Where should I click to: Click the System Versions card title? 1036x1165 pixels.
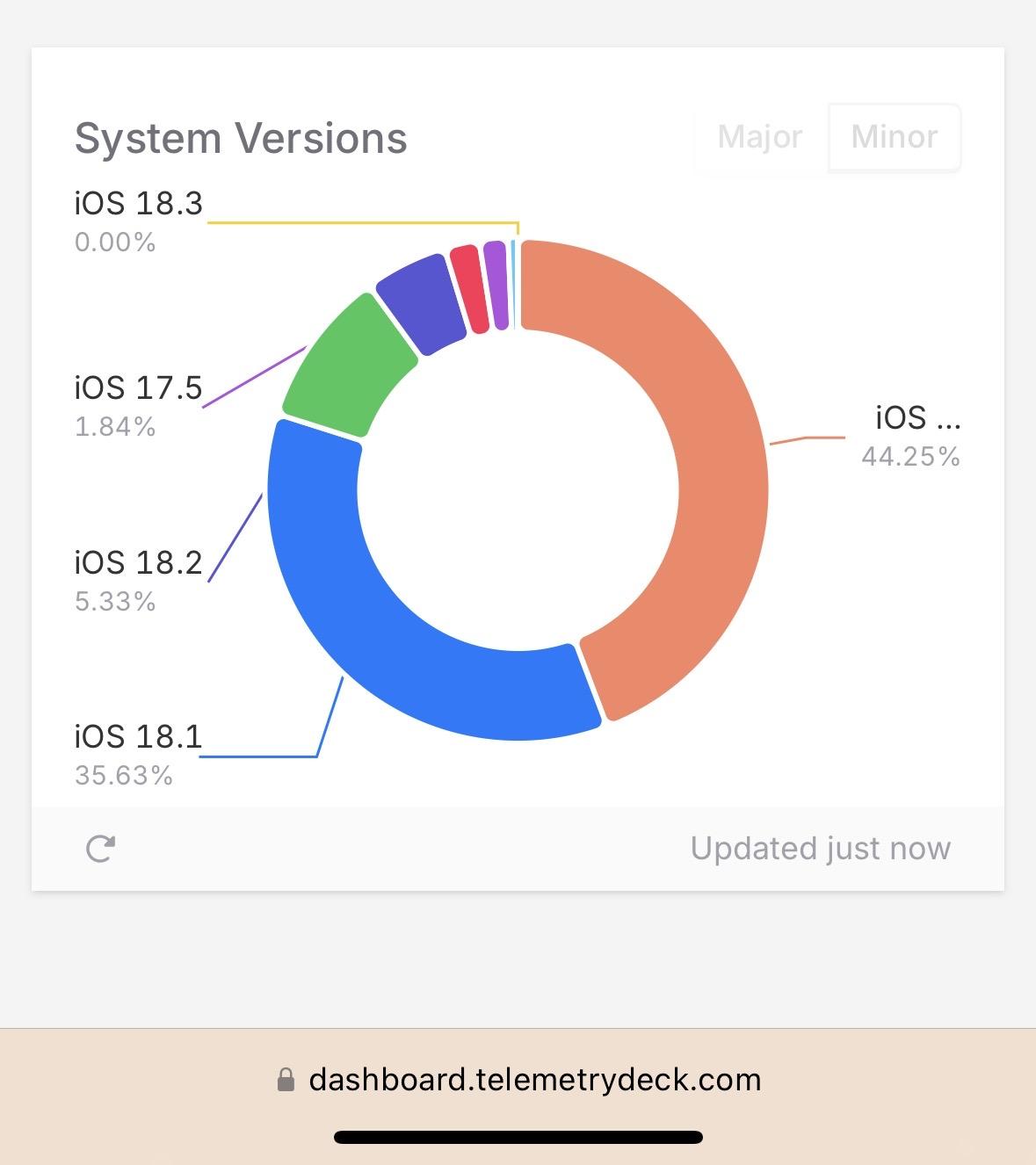point(241,139)
